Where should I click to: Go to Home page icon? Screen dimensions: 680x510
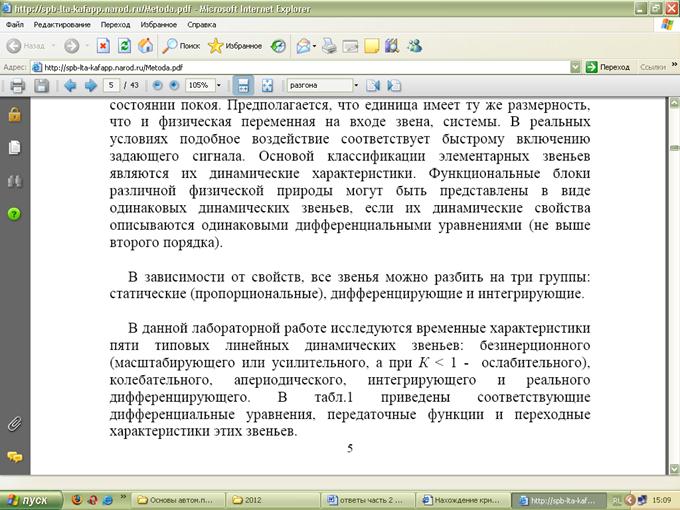point(146,46)
